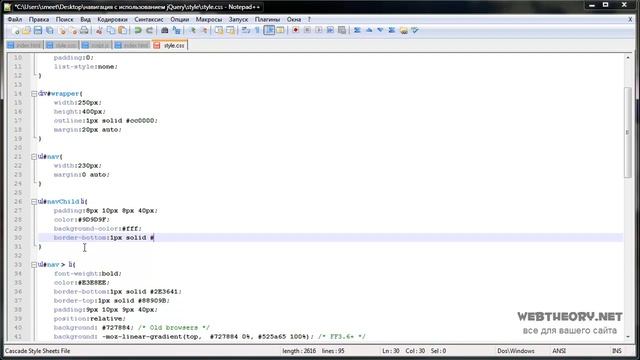The image size is (640, 360).
Task: Click the Save All toolbar icon
Action: (50, 31)
